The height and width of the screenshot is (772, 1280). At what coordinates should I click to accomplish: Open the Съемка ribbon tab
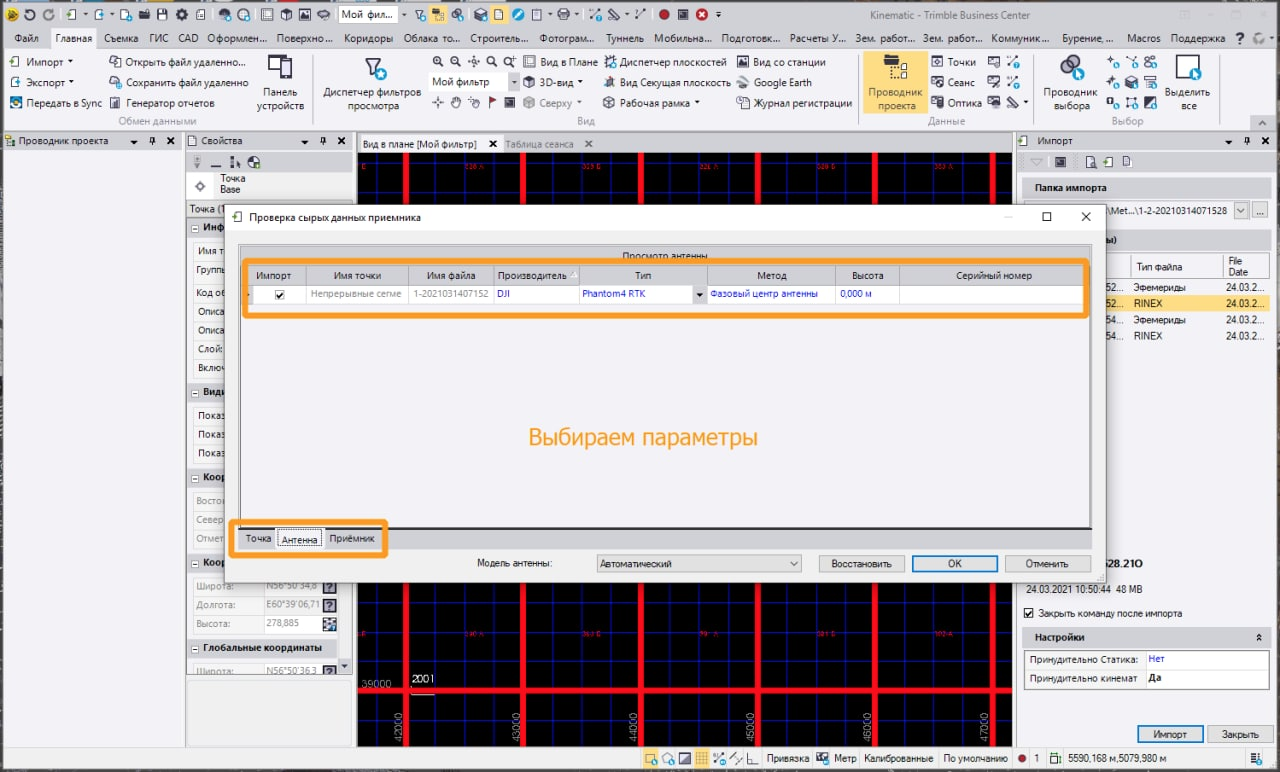click(121, 39)
